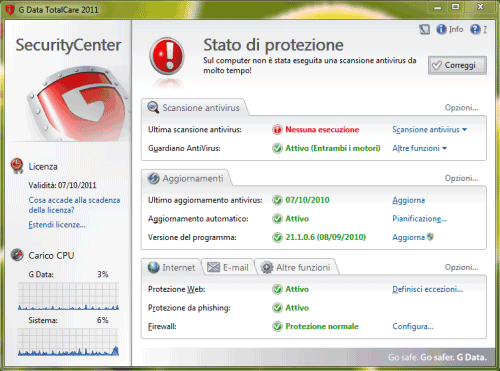Click the 'Attivo' status of Protezione Web
Screen dimensions: 500x371
point(297,289)
